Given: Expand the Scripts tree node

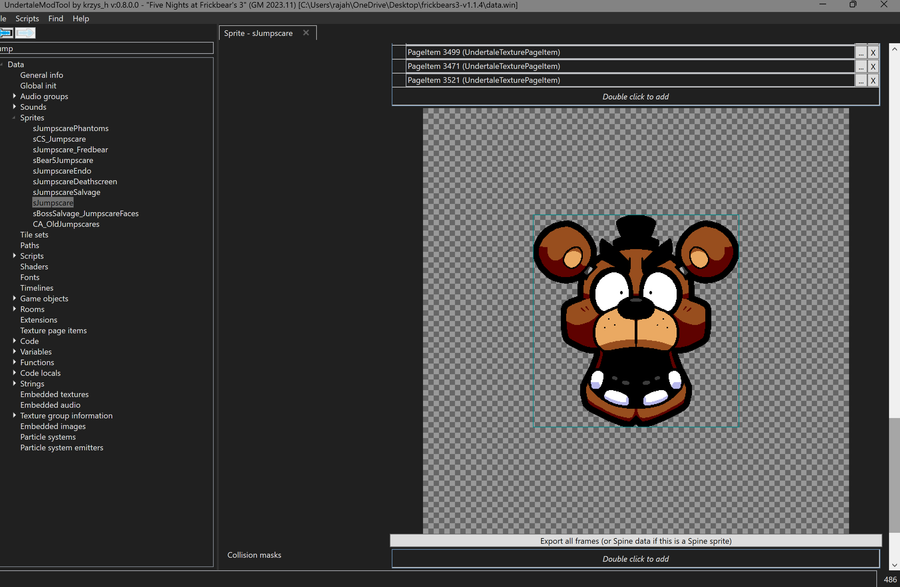Looking at the screenshot, I should [14, 255].
